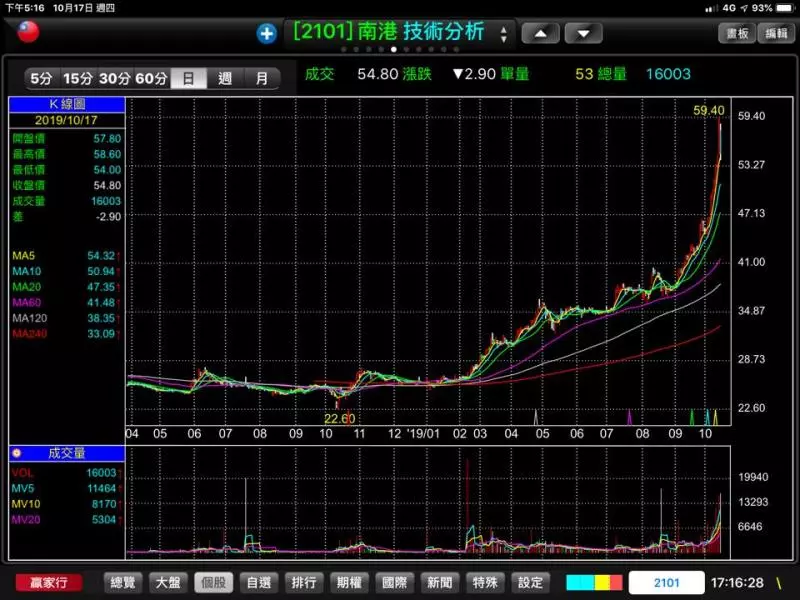Tap the 成交量 indicator header
Viewport: 800px width, 600px height.
[67, 453]
